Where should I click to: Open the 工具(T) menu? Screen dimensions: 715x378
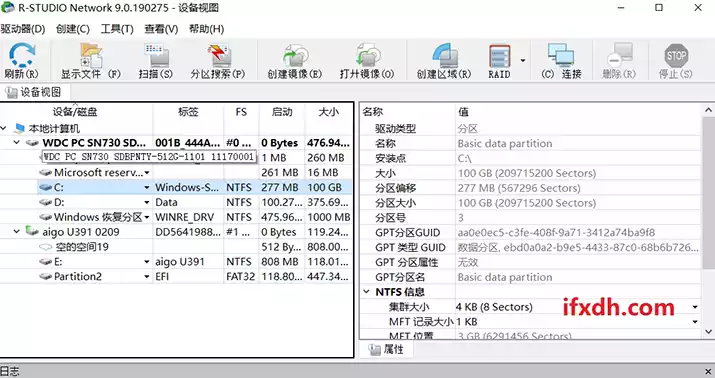tap(117, 29)
